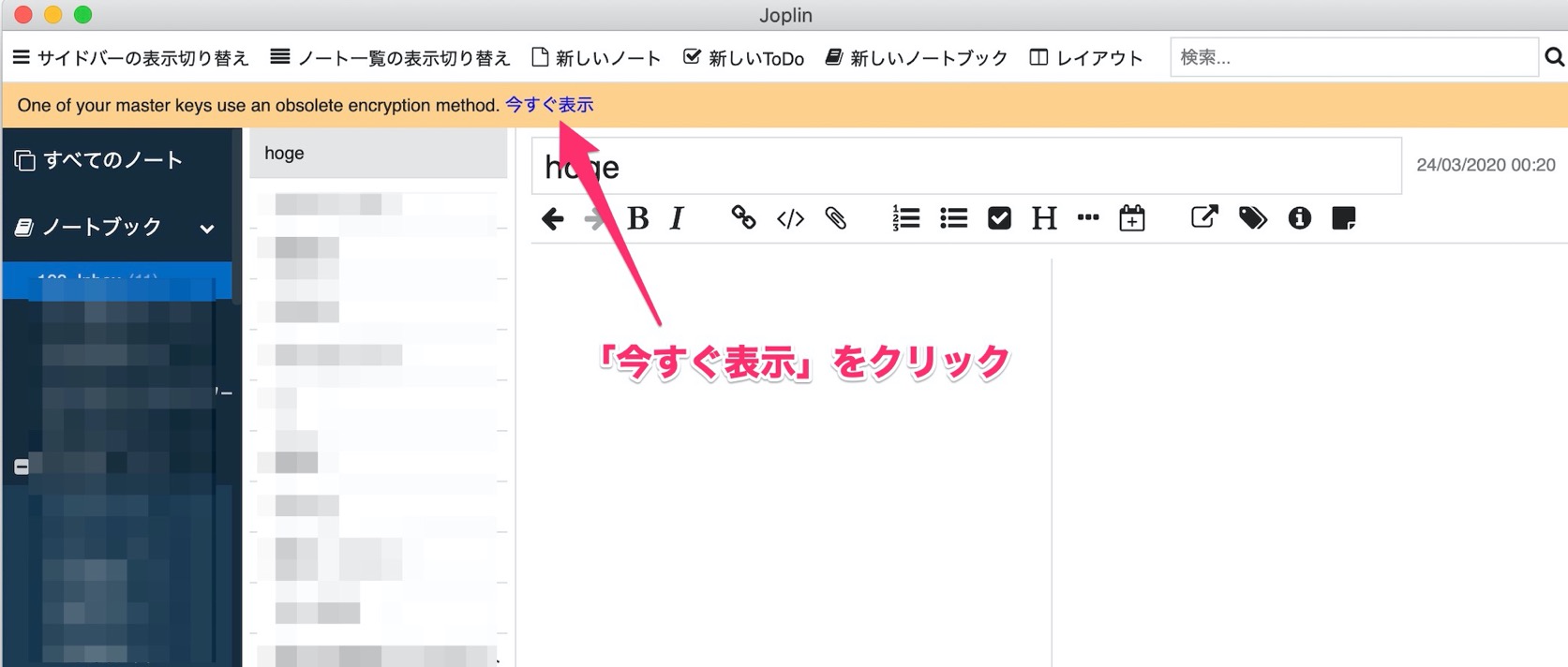Collapse the ノートブック section chevron
Image resolution: width=1568 pixels, height=667 pixels.
(x=207, y=229)
